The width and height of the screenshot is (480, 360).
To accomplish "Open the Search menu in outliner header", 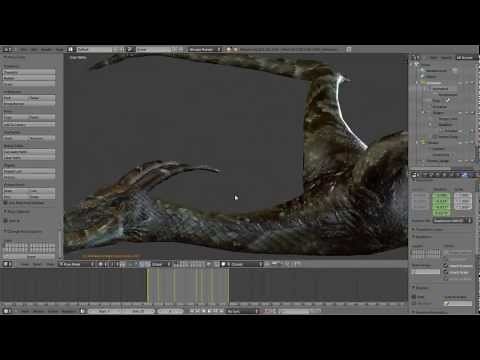I will 447,57.
